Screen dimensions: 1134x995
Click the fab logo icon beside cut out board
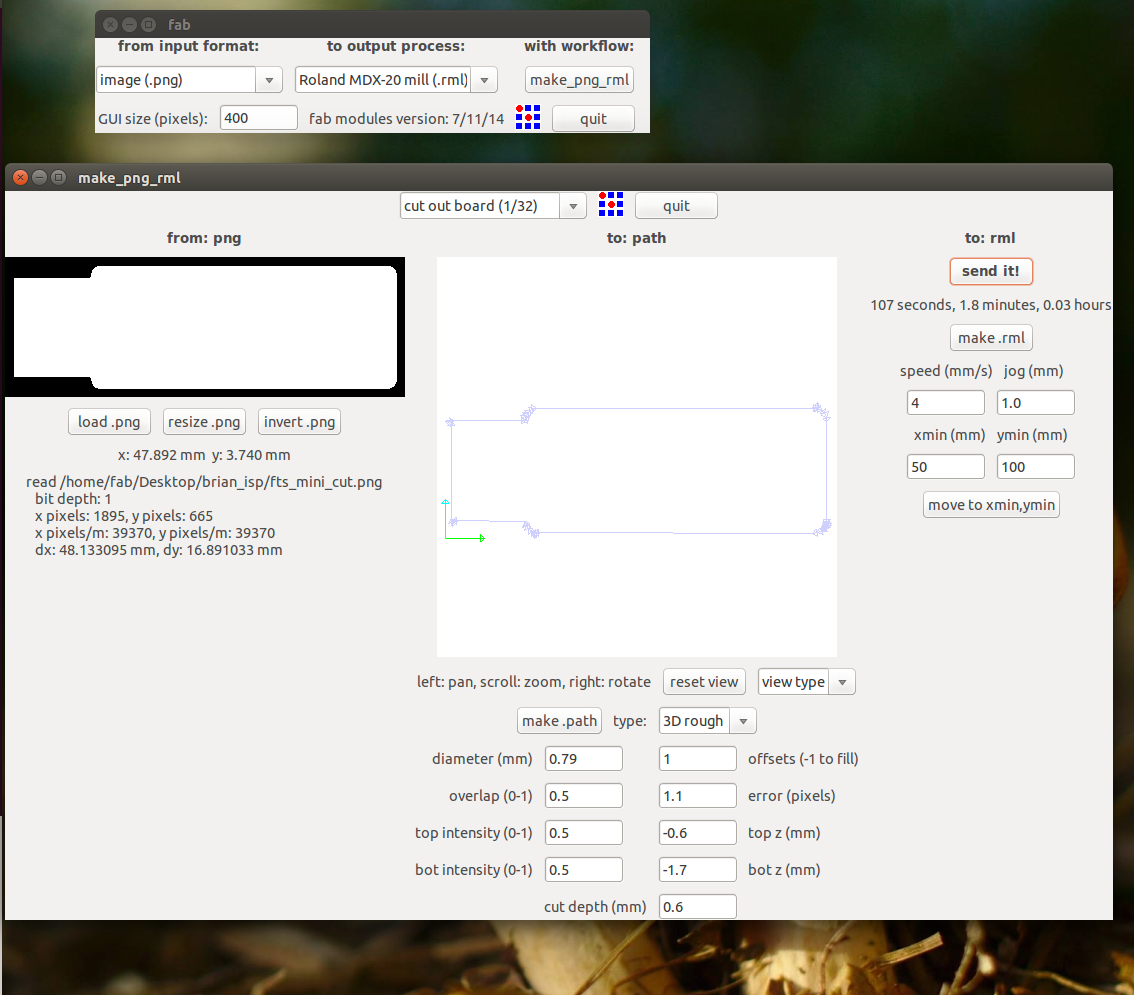click(611, 205)
